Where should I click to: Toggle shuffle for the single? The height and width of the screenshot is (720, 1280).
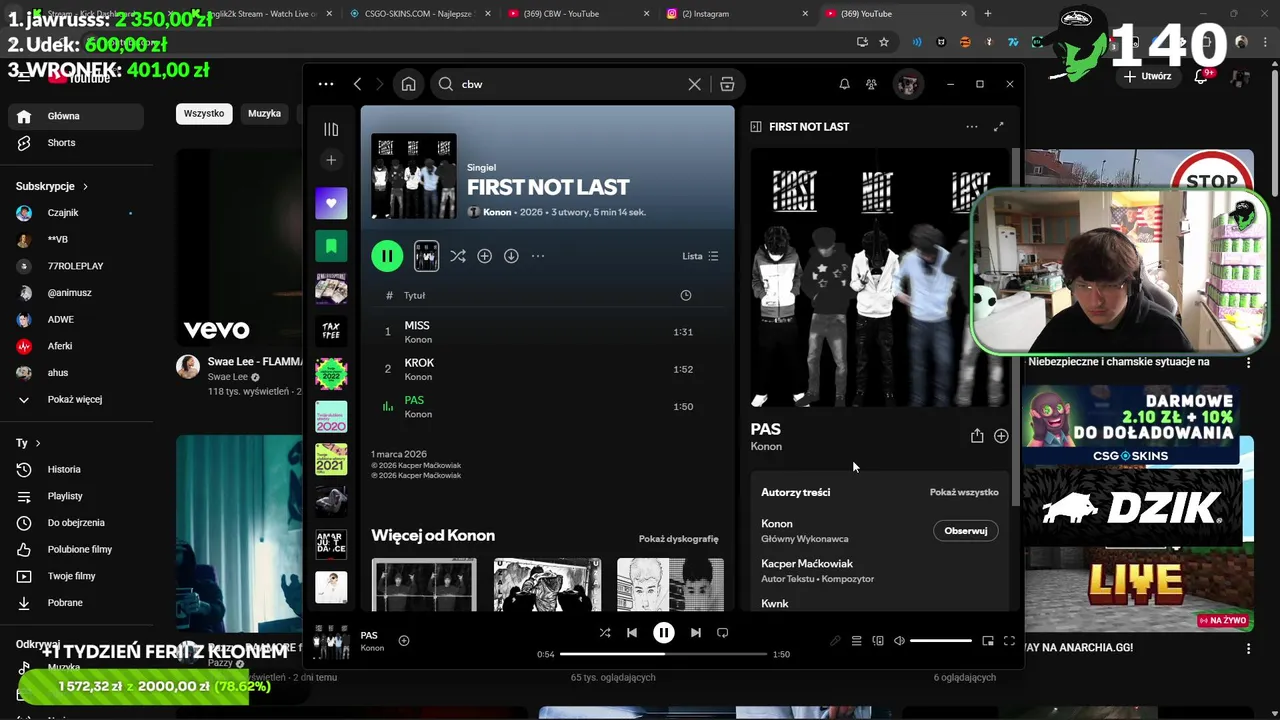pyautogui.click(x=457, y=256)
